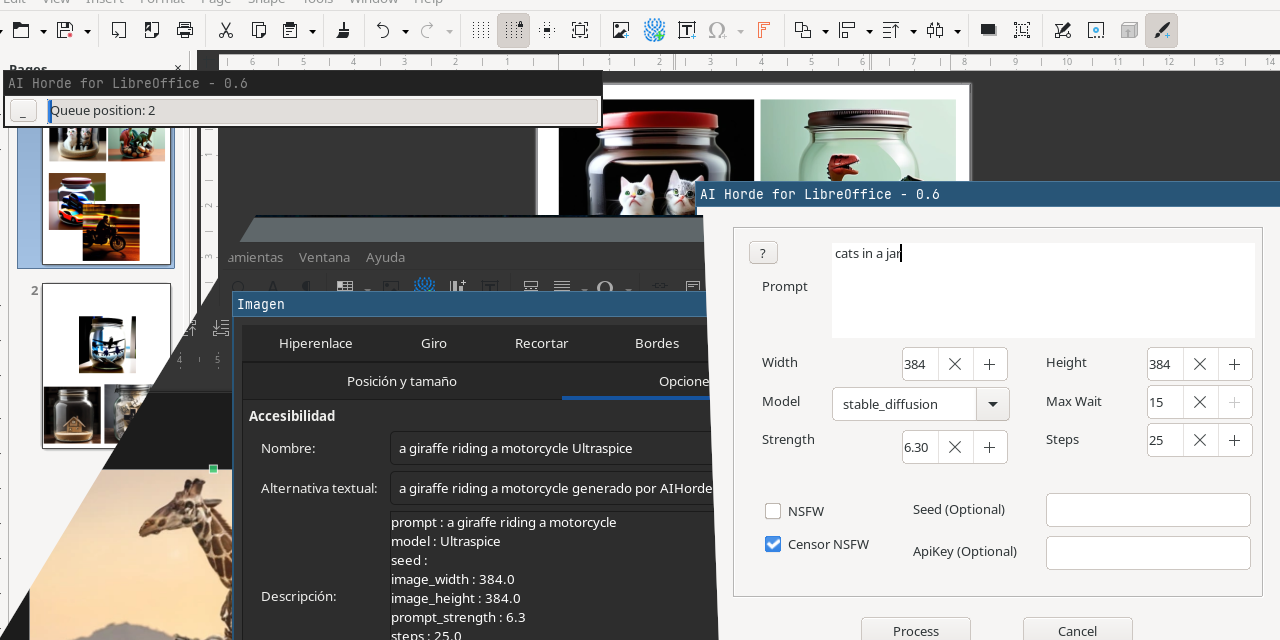Toggle the Shadow icon in toolbar
This screenshot has height=640, width=1280.
(988, 30)
